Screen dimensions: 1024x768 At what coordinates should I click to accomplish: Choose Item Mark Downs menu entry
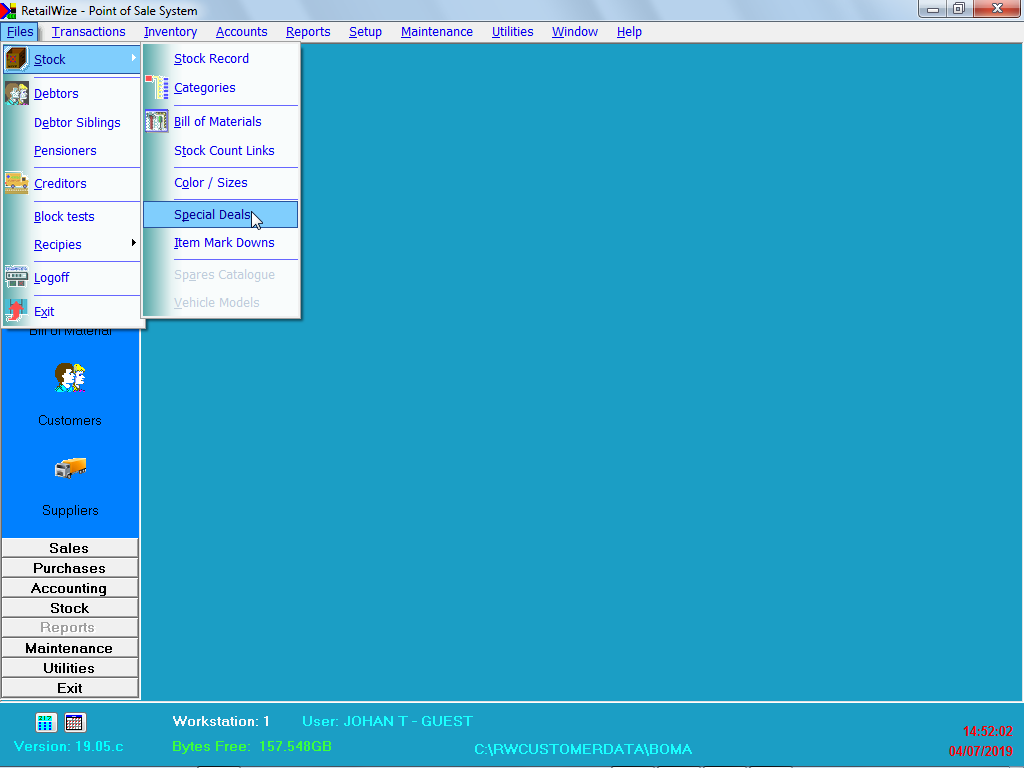coord(224,243)
